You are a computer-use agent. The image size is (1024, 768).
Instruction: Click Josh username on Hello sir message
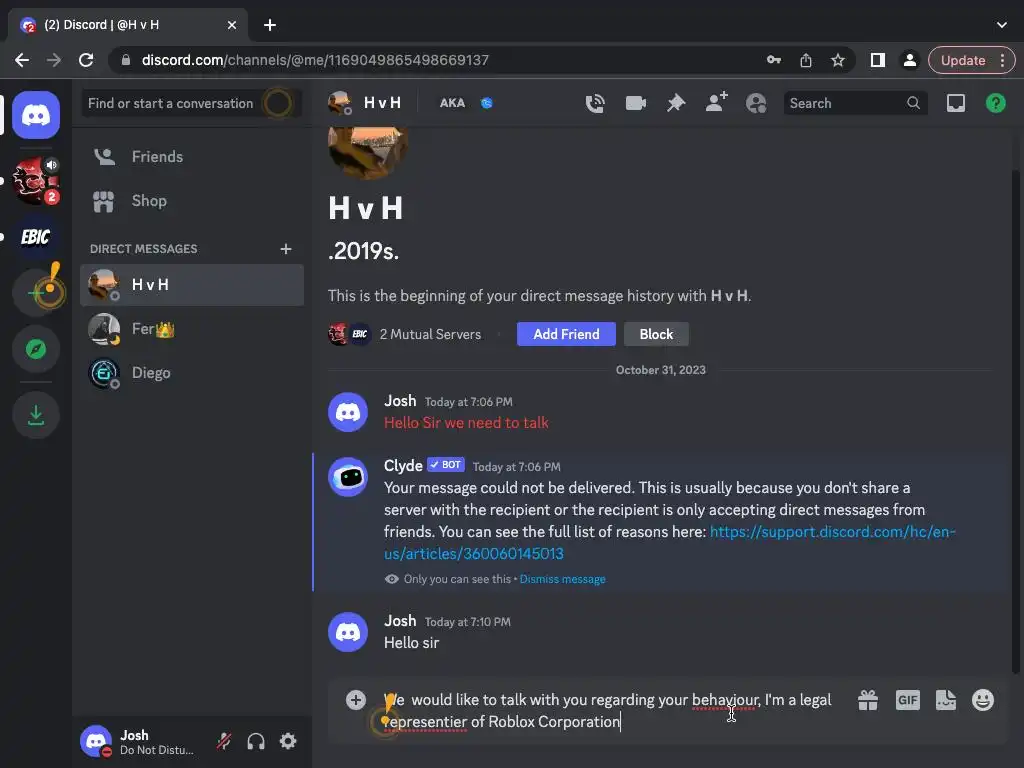(x=400, y=621)
